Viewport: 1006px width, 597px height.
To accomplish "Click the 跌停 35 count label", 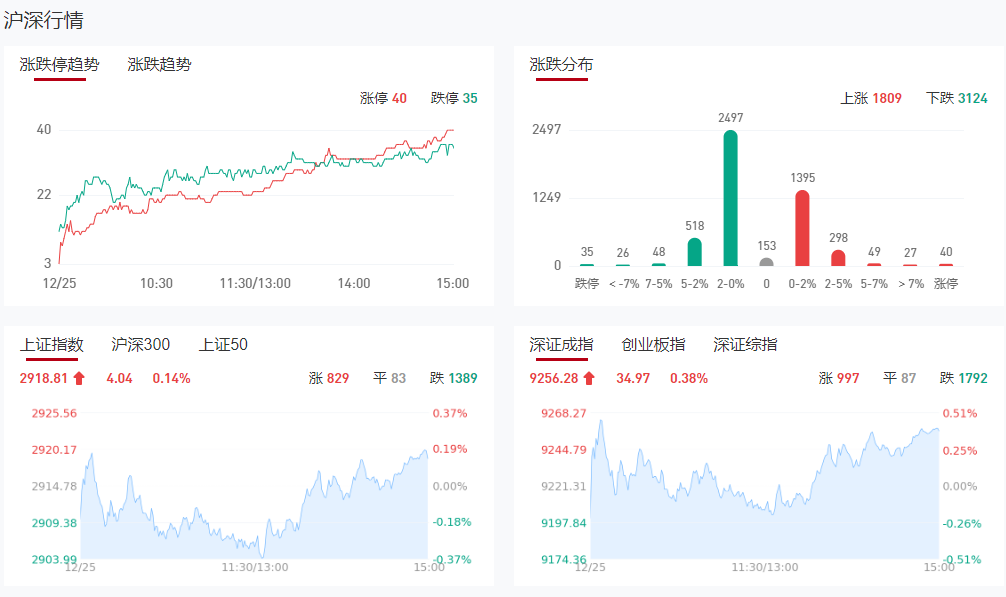I will (454, 98).
